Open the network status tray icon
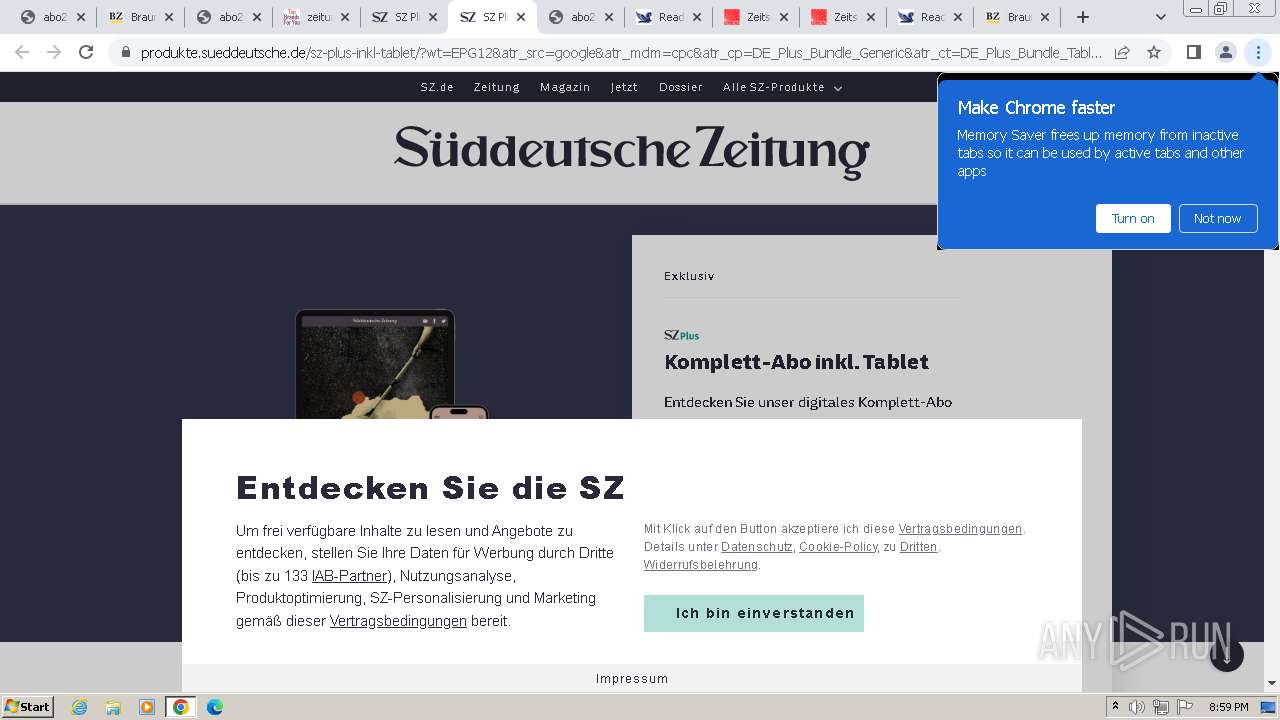This screenshot has height=720, width=1280. tap(1161, 707)
